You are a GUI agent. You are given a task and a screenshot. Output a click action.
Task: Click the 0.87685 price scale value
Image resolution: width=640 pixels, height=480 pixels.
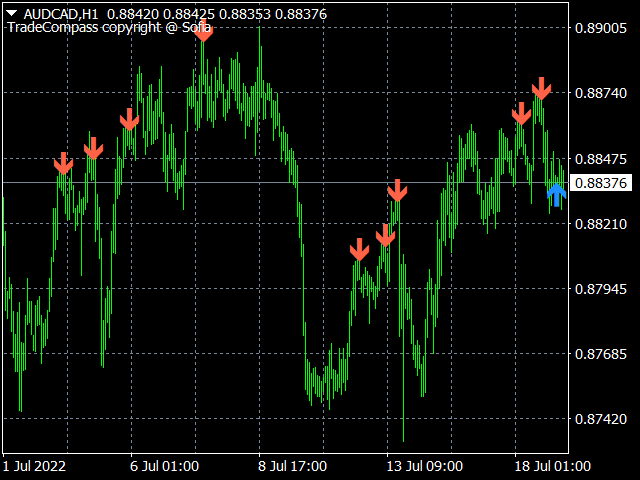coord(600,354)
